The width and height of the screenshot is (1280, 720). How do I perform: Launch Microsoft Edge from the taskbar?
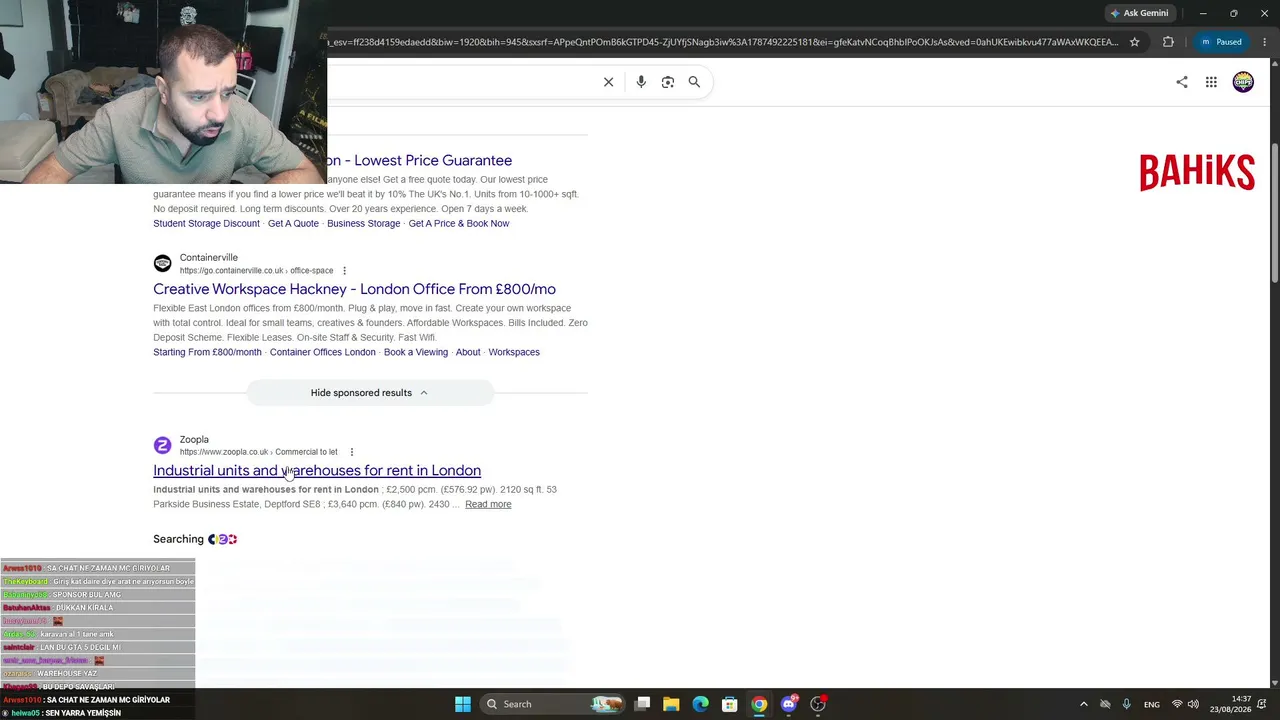coord(700,704)
